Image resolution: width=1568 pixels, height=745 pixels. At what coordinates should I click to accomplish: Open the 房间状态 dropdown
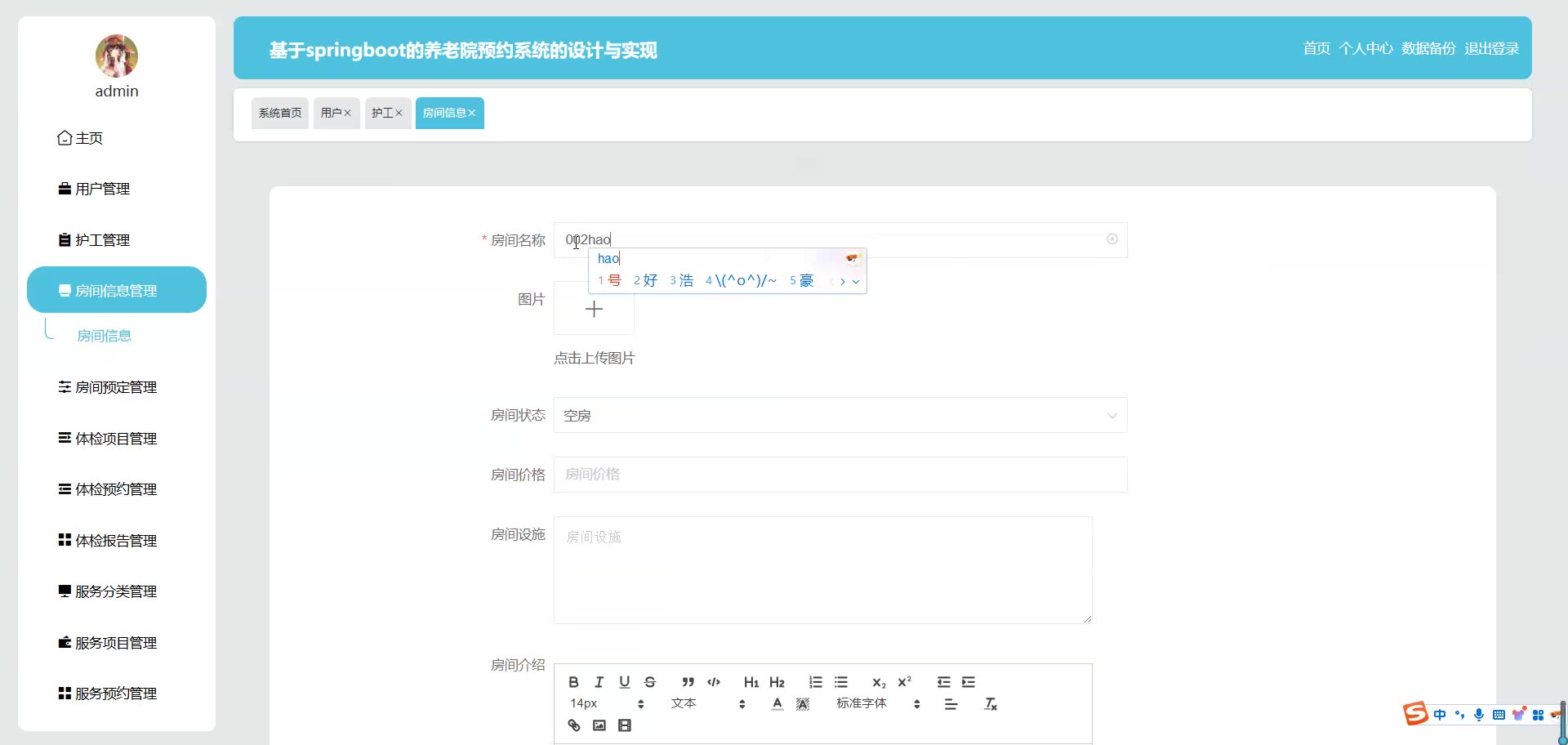840,415
